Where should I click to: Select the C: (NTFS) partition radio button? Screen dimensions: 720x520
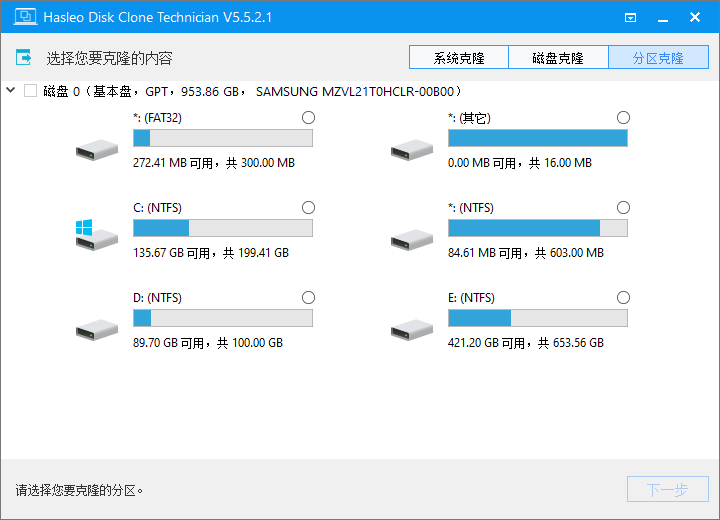point(308,207)
